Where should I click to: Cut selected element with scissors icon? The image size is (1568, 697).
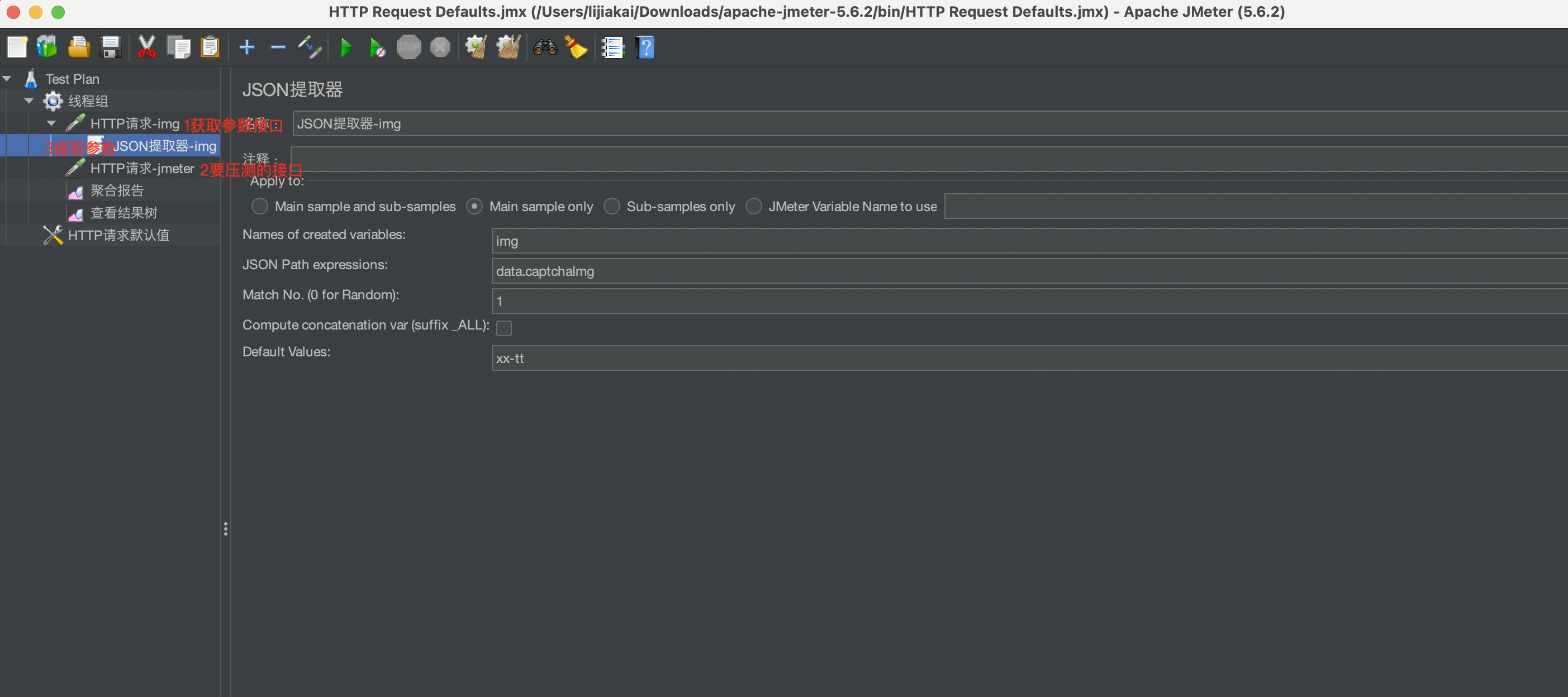pos(146,47)
